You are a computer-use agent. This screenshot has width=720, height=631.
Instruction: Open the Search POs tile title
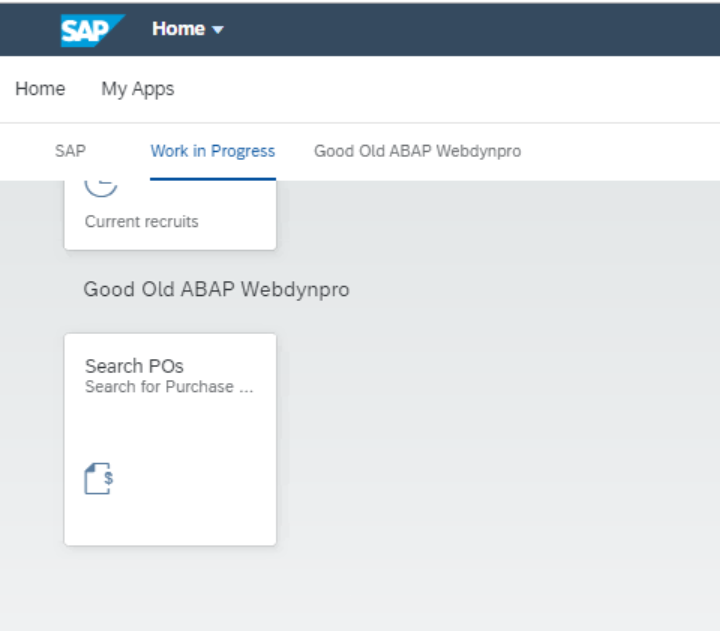134,366
